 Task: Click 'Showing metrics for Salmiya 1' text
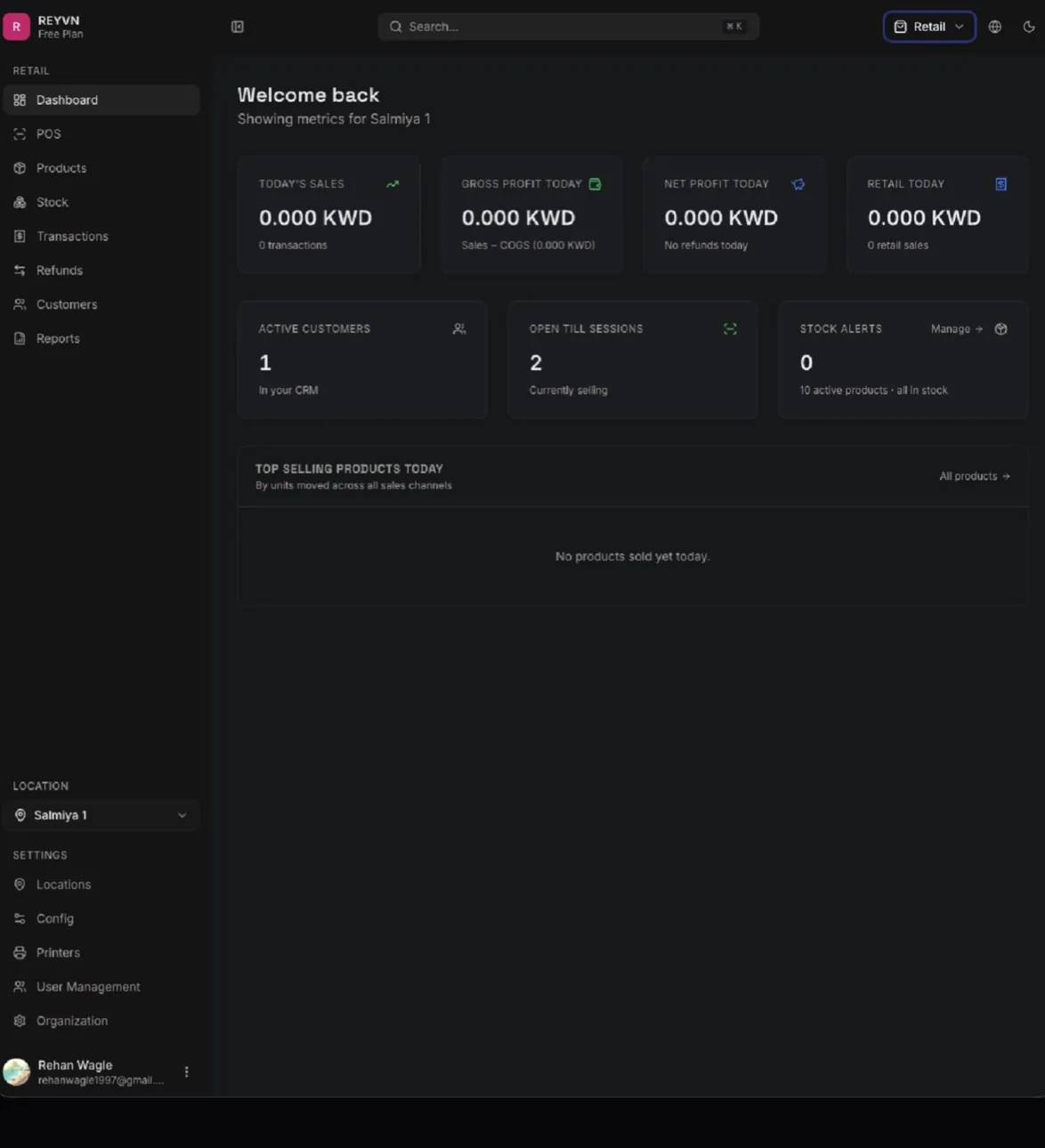tap(334, 119)
